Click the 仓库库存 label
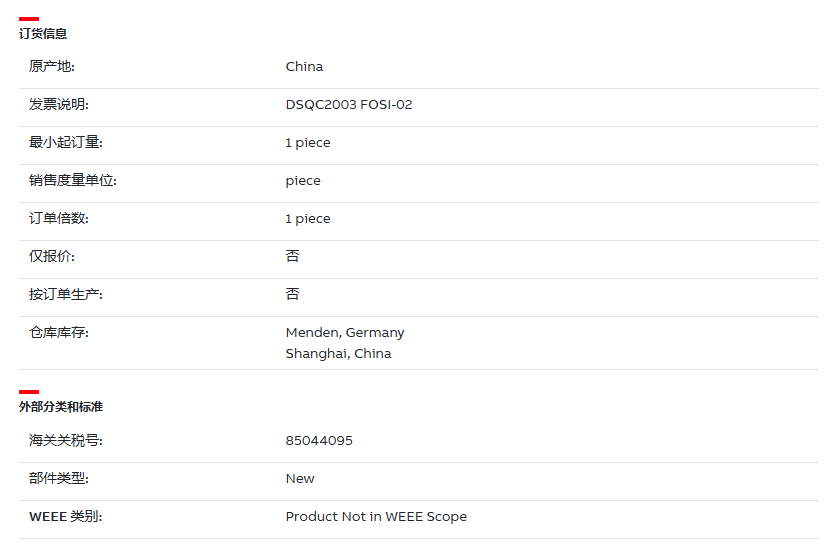Image resolution: width=825 pixels, height=550 pixels. pyautogui.click(x=59, y=333)
